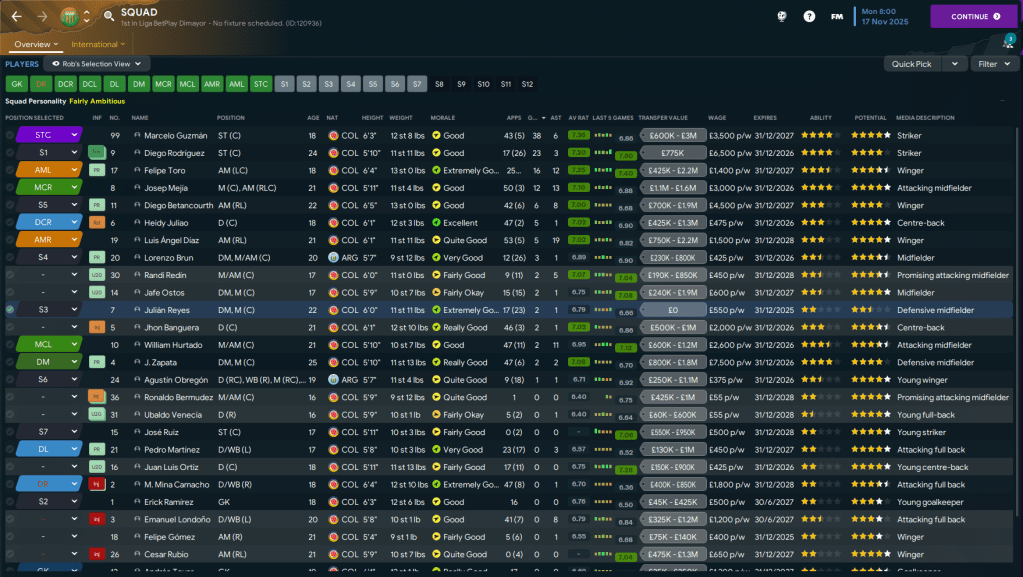The image size is (1023, 577).
Task: Open the club badge menu
Action: pyautogui.click(x=69, y=16)
